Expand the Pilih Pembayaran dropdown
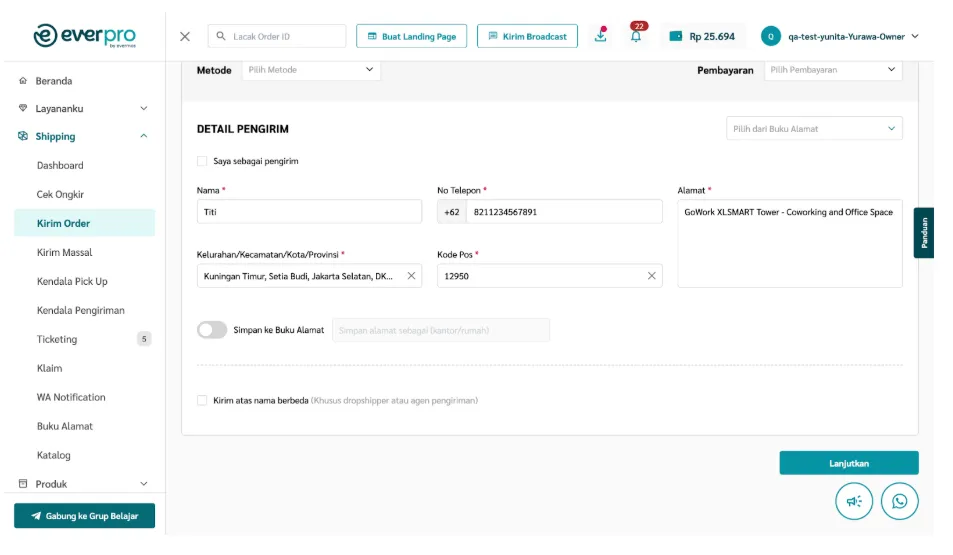The height and width of the screenshot is (555, 953). click(832, 70)
